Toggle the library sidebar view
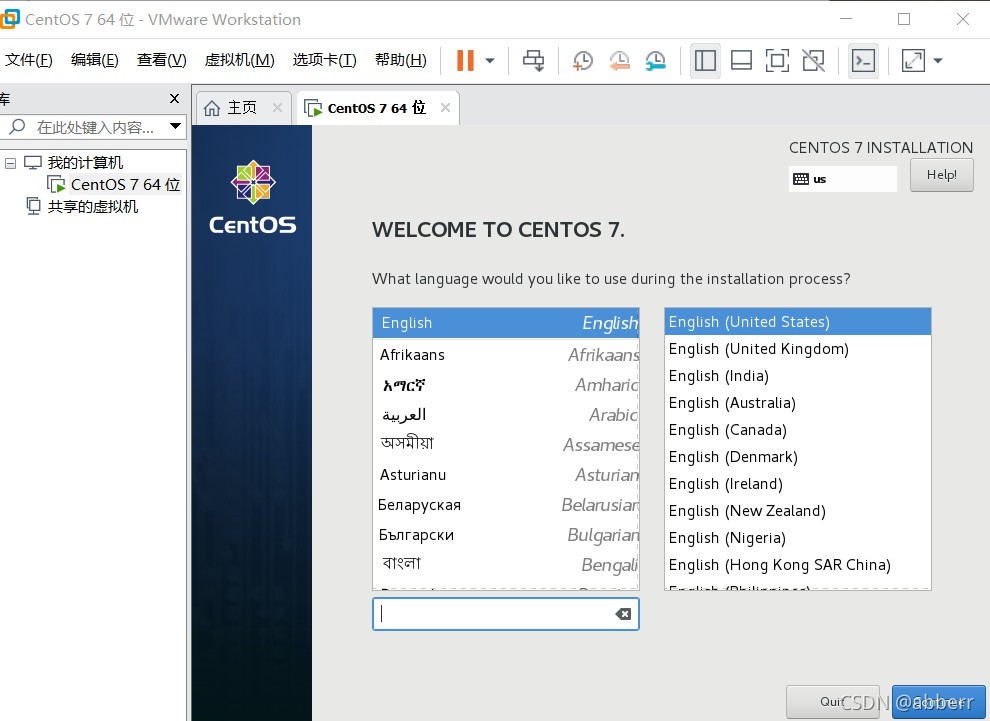Viewport: 990px width, 721px height. (705, 61)
